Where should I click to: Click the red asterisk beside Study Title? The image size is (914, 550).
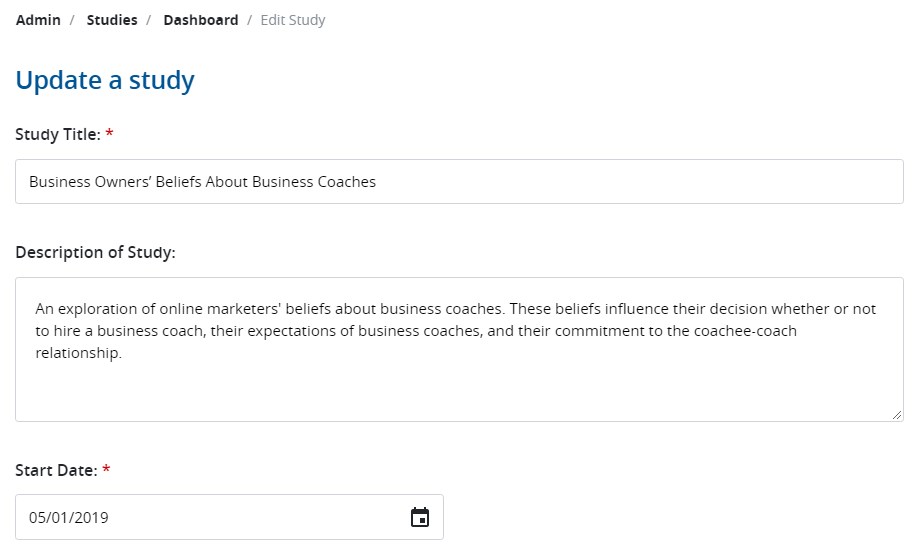(x=109, y=134)
